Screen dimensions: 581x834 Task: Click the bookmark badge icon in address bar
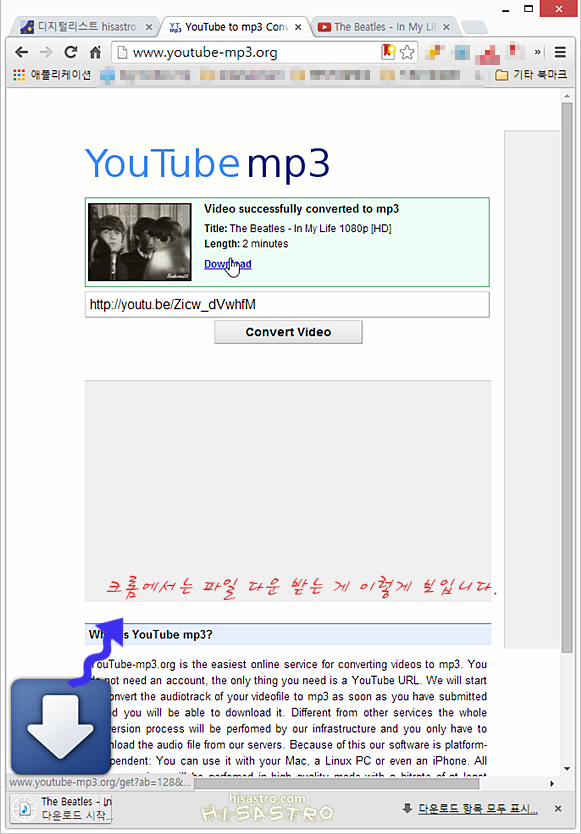(389, 52)
